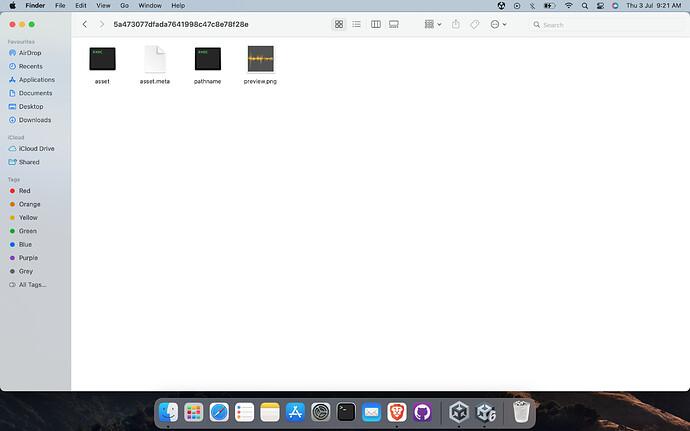Click the Wi-Fi status icon
Viewport: 690px width, 431px height.
tap(569, 6)
